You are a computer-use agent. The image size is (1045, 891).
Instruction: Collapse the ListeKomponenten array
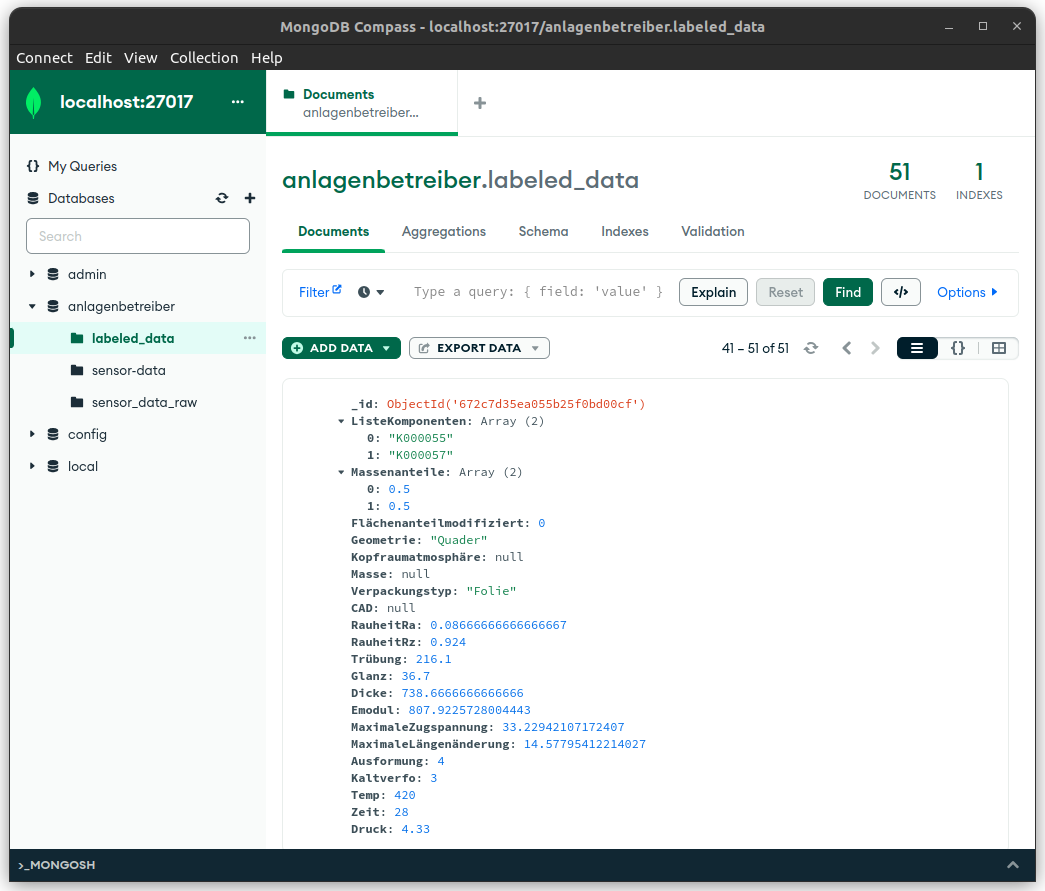(341, 422)
